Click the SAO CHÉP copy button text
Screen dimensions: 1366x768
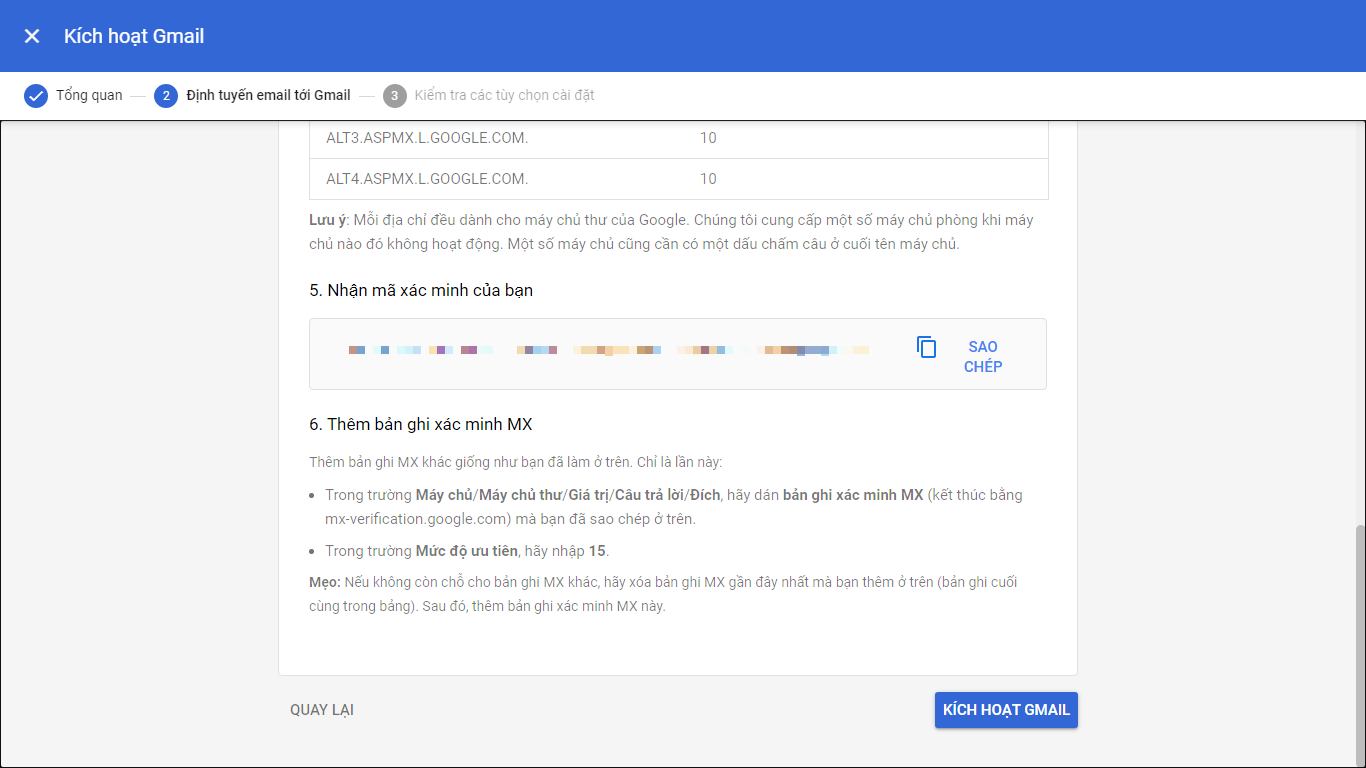pyautogui.click(x=983, y=356)
